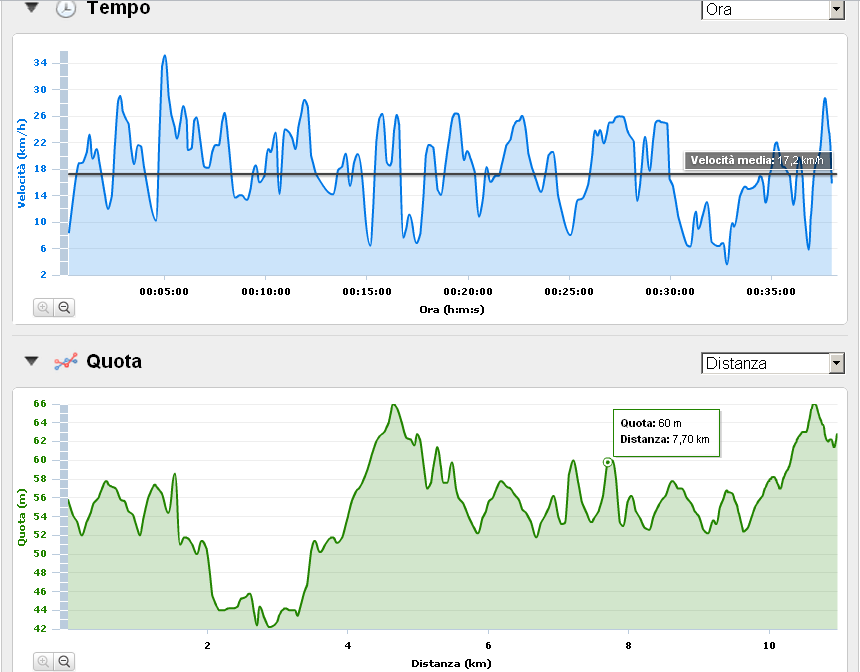
Task: Collapse the Quota section with its triangle
Action: (x=32, y=361)
